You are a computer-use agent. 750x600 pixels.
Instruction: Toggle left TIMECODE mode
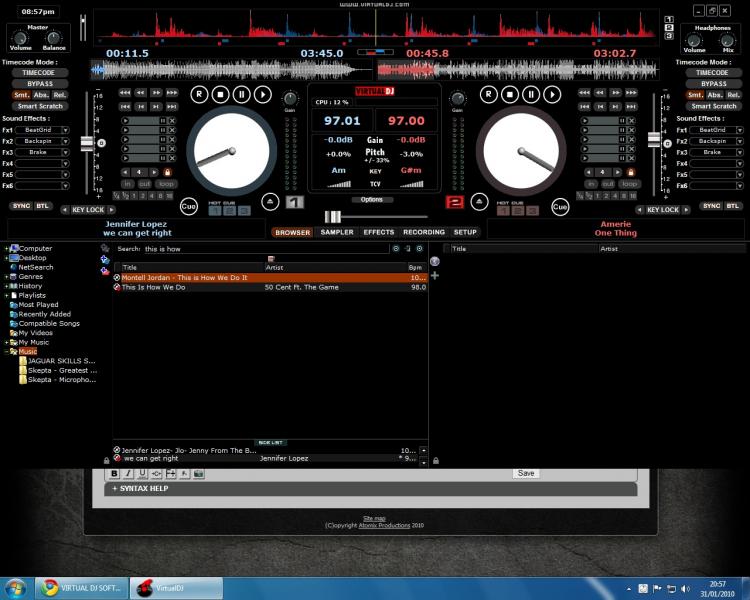39,73
